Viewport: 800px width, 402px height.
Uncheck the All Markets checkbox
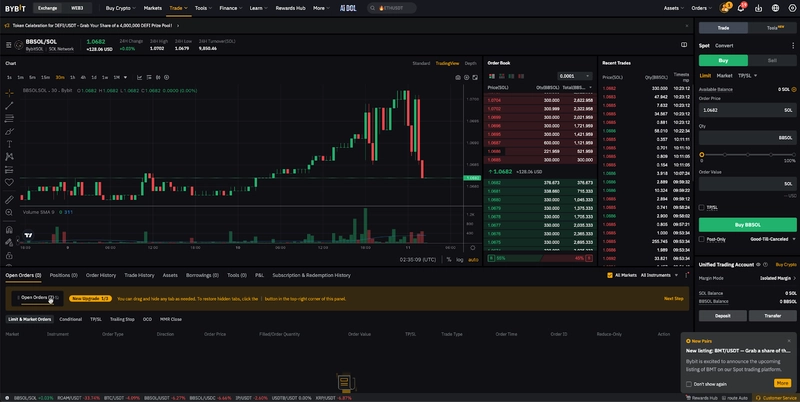(x=612, y=274)
